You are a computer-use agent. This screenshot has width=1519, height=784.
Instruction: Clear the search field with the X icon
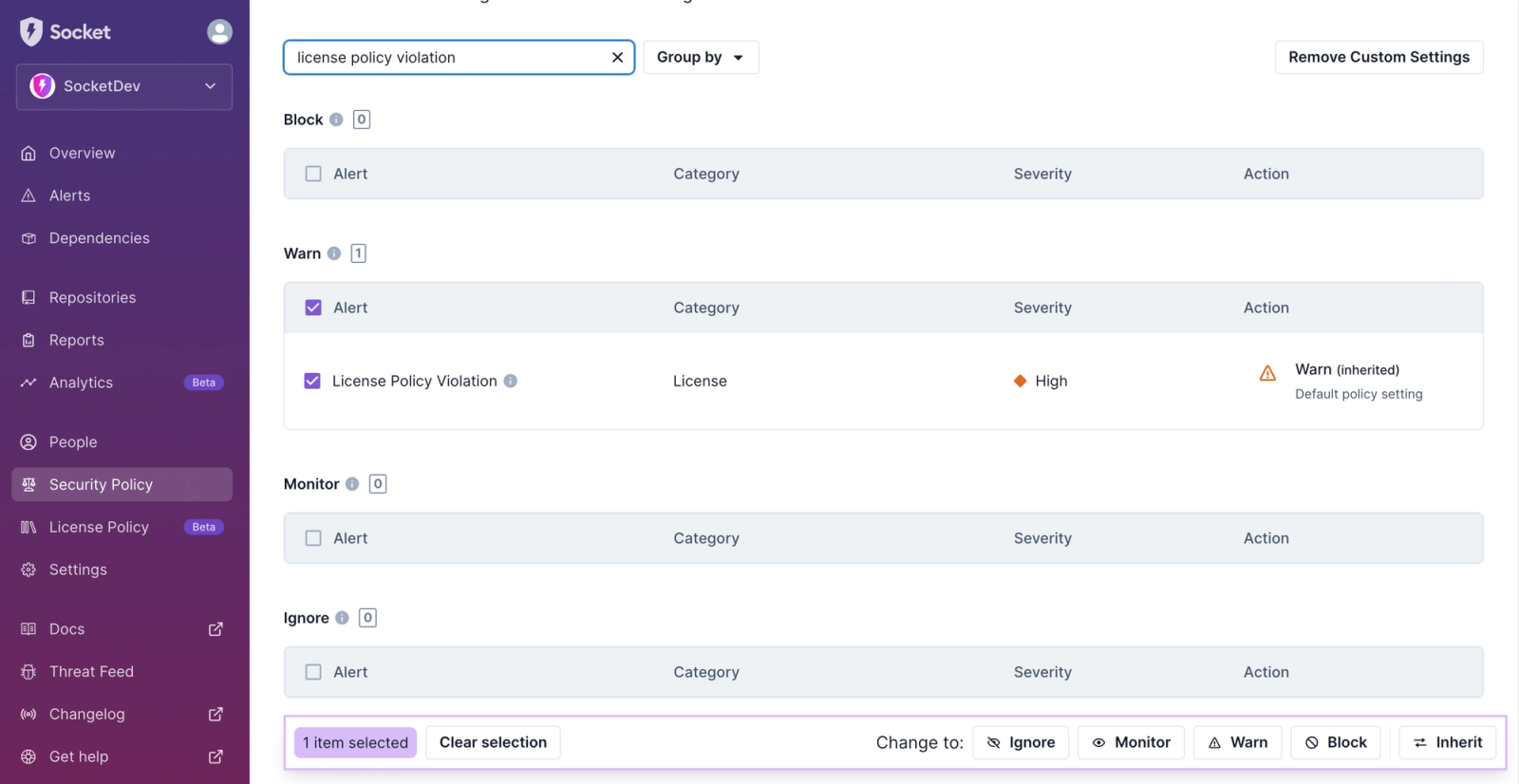tap(617, 58)
